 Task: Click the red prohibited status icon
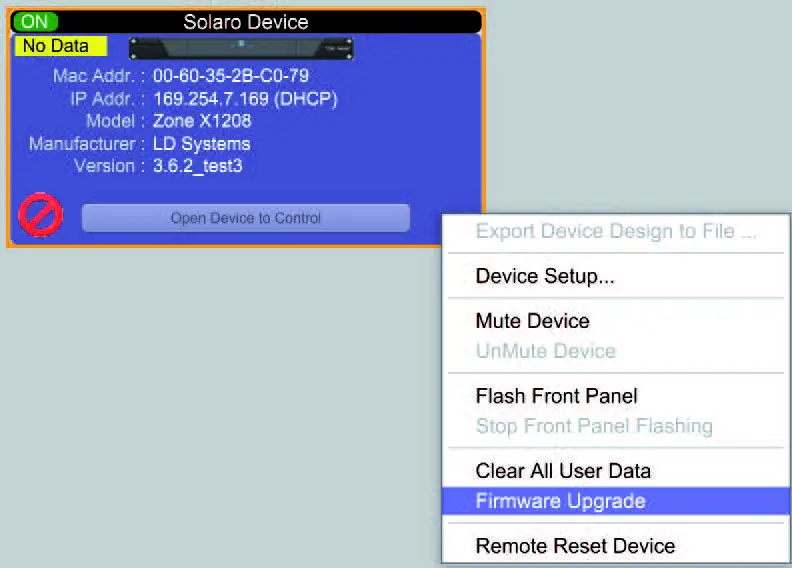41,215
